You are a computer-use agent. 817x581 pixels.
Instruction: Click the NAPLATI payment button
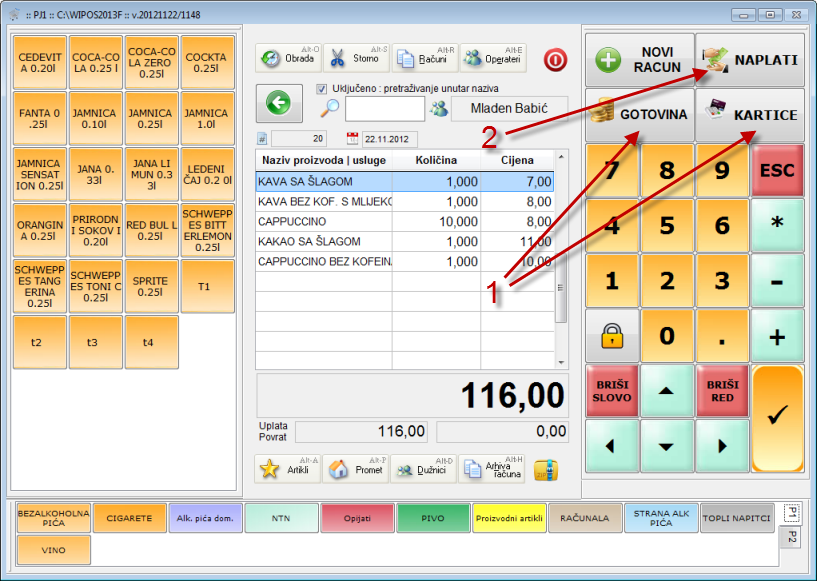750,60
